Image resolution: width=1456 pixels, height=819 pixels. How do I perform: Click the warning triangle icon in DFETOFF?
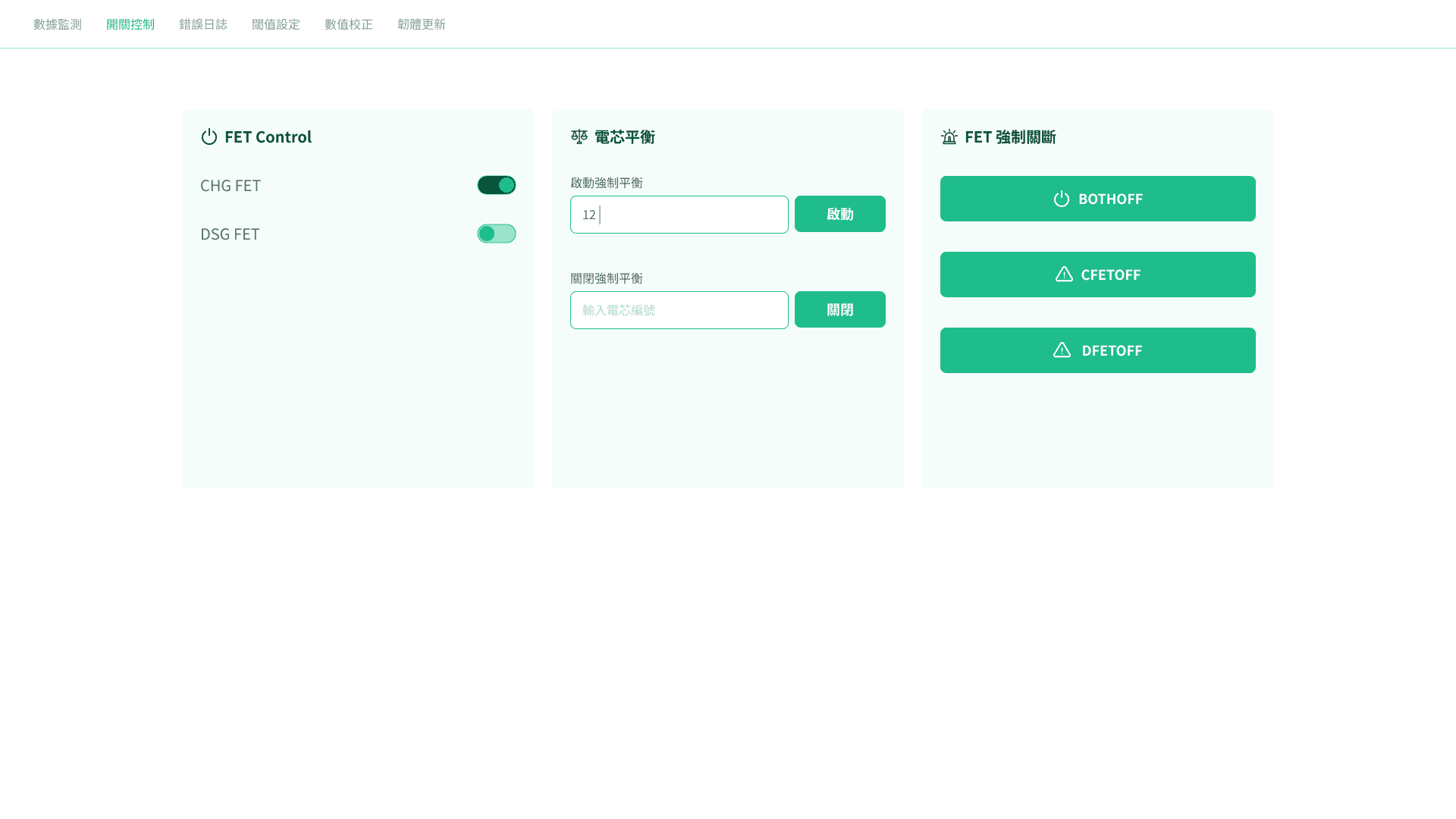pyautogui.click(x=1063, y=350)
